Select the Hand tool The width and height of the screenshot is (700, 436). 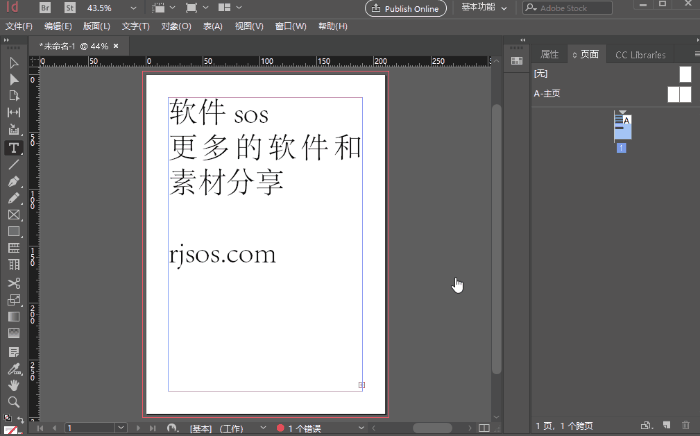(x=14, y=385)
